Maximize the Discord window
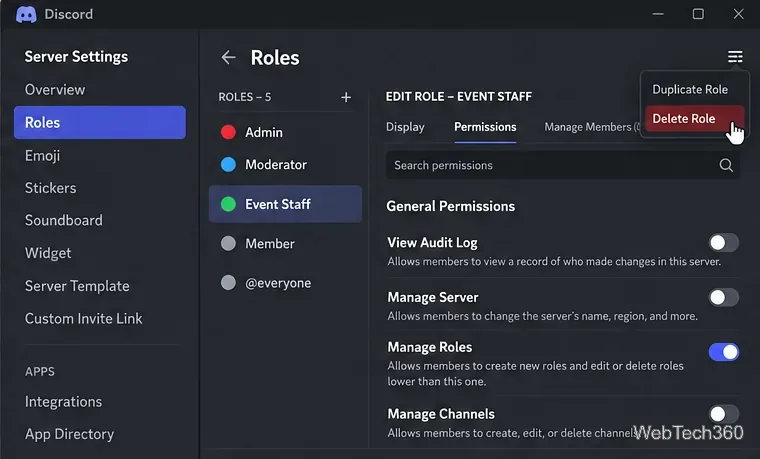This screenshot has height=459, width=760. (698, 14)
